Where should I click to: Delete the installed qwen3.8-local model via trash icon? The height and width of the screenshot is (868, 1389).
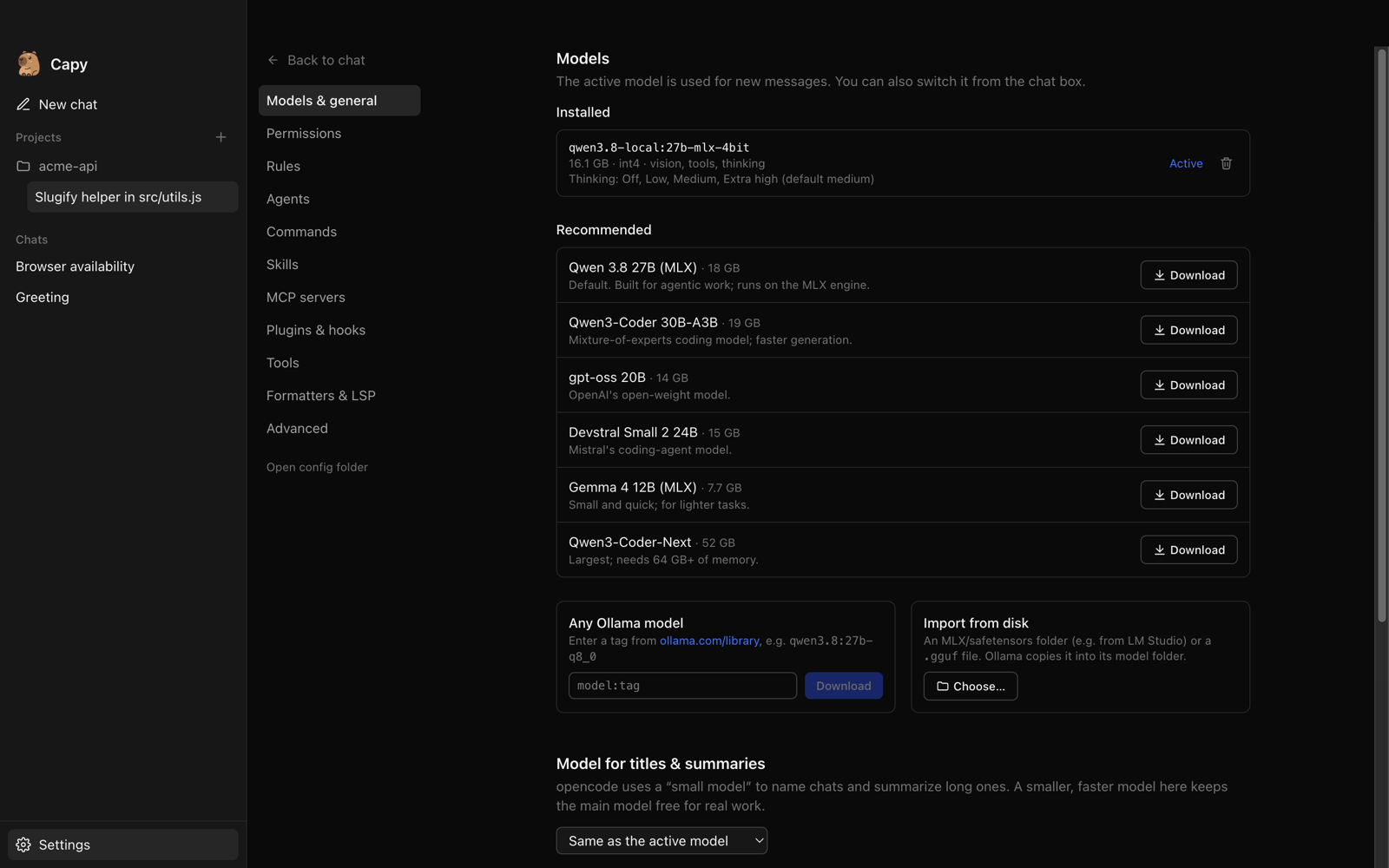click(x=1226, y=163)
